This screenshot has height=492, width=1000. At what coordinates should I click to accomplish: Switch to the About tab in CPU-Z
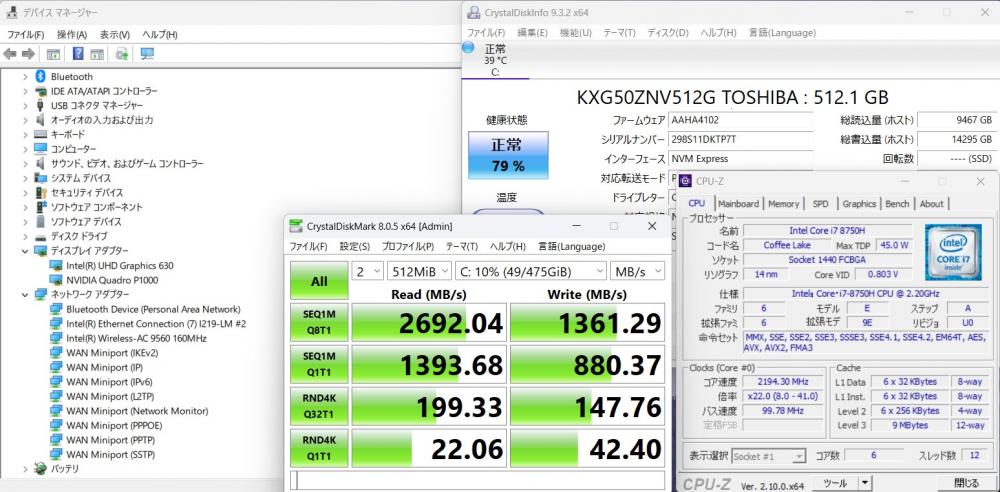[x=931, y=204]
